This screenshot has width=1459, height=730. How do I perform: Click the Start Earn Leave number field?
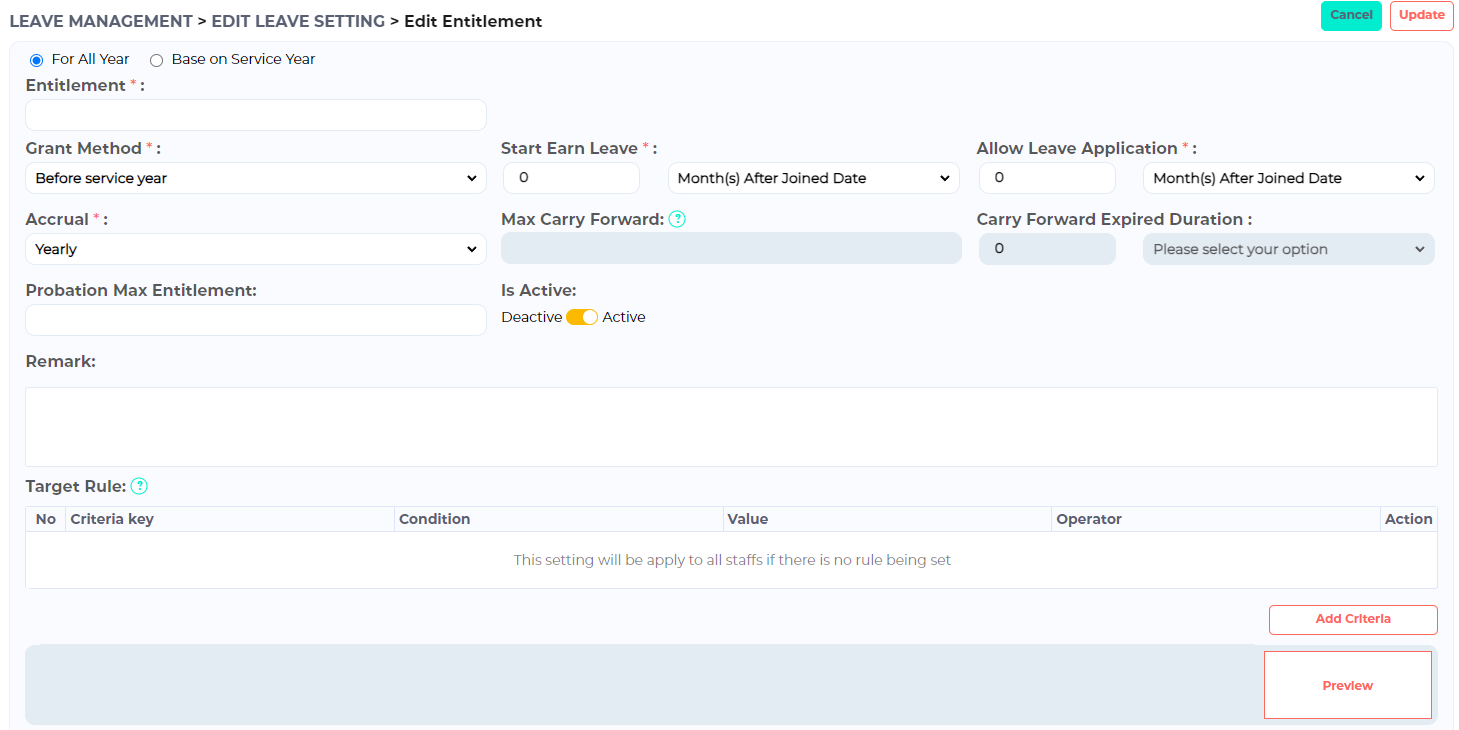571,178
